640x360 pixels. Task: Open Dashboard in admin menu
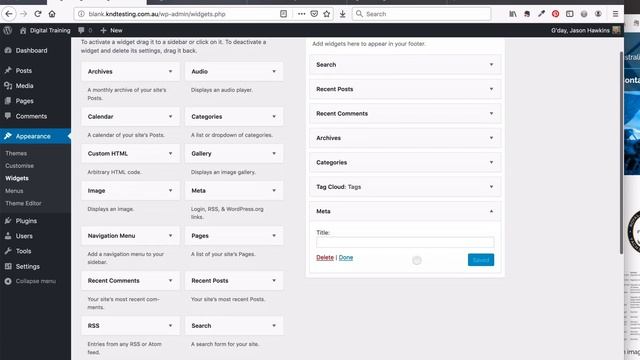tap(31, 51)
